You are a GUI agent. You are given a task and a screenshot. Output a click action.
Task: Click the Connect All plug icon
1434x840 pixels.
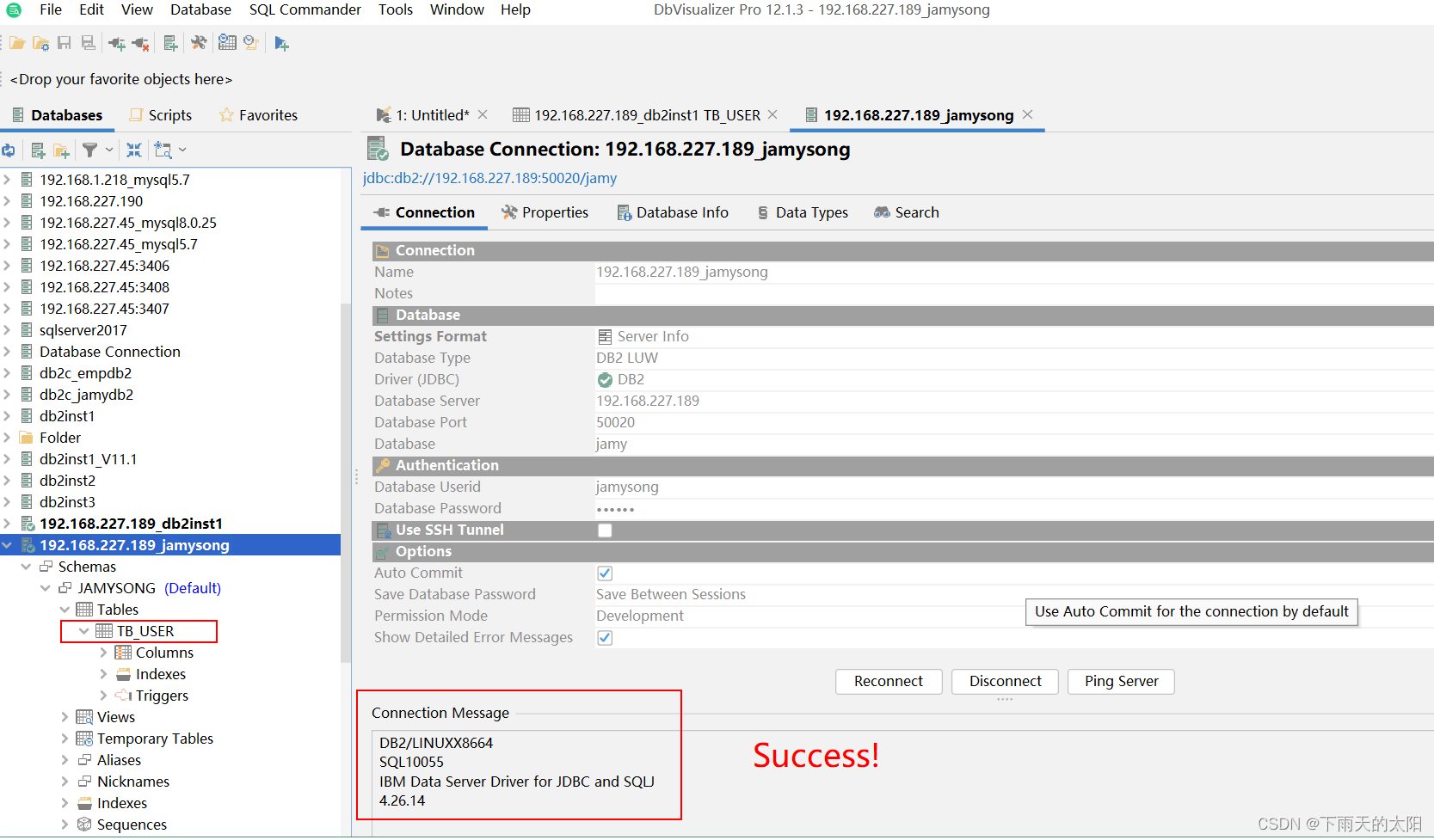click(x=117, y=43)
